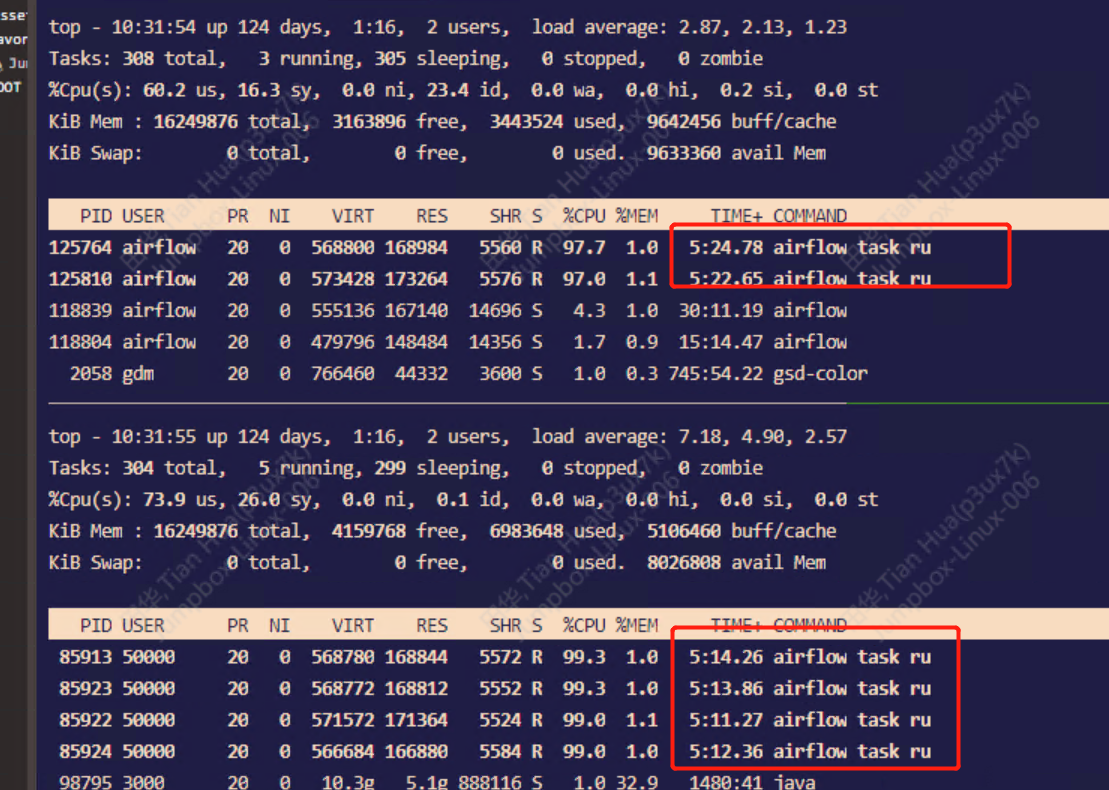The width and height of the screenshot is (1109, 790).
Task: Select PID 85924 in process list
Action: 85,751
